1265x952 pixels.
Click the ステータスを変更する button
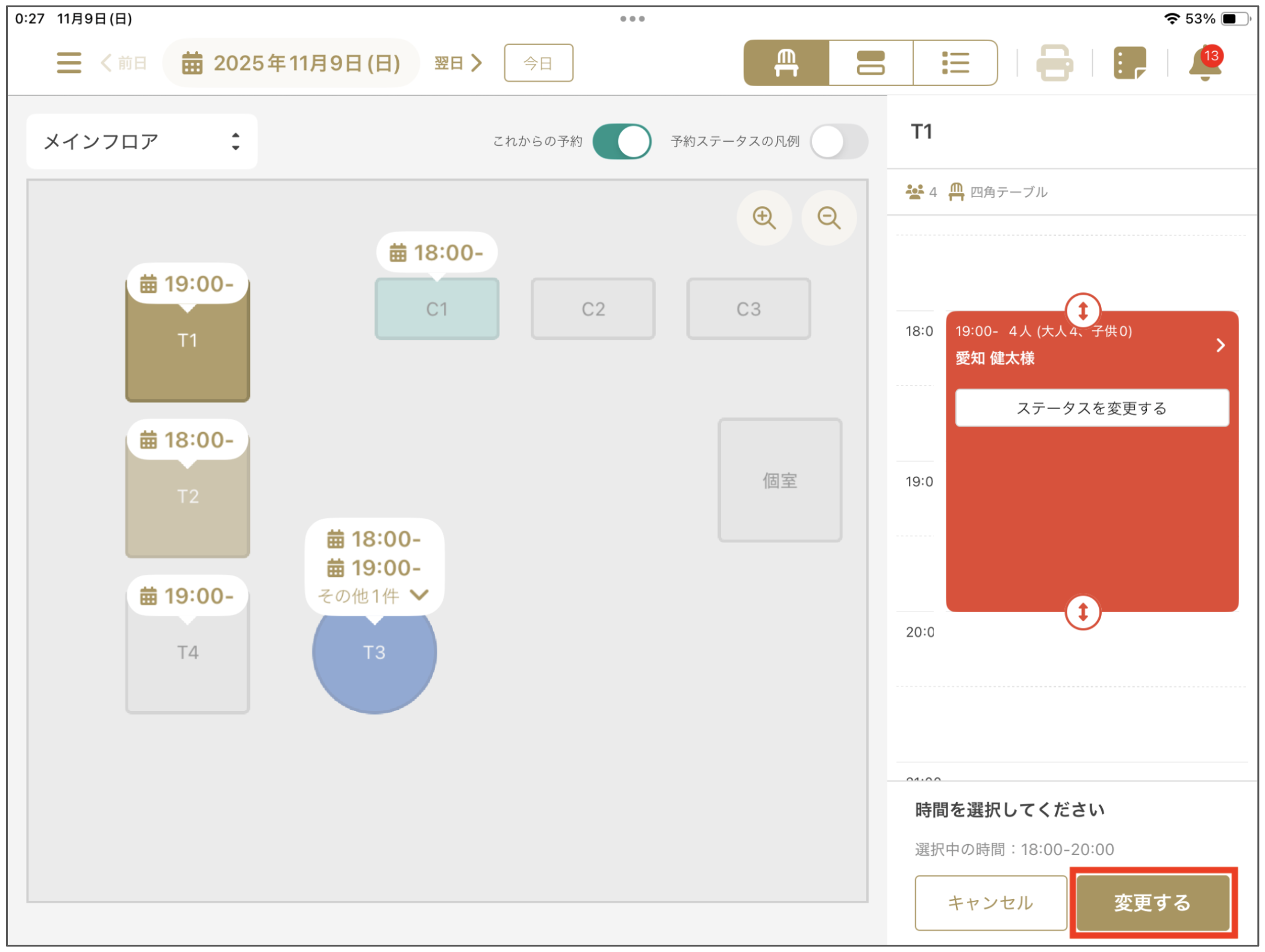click(x=1092, y=408)
